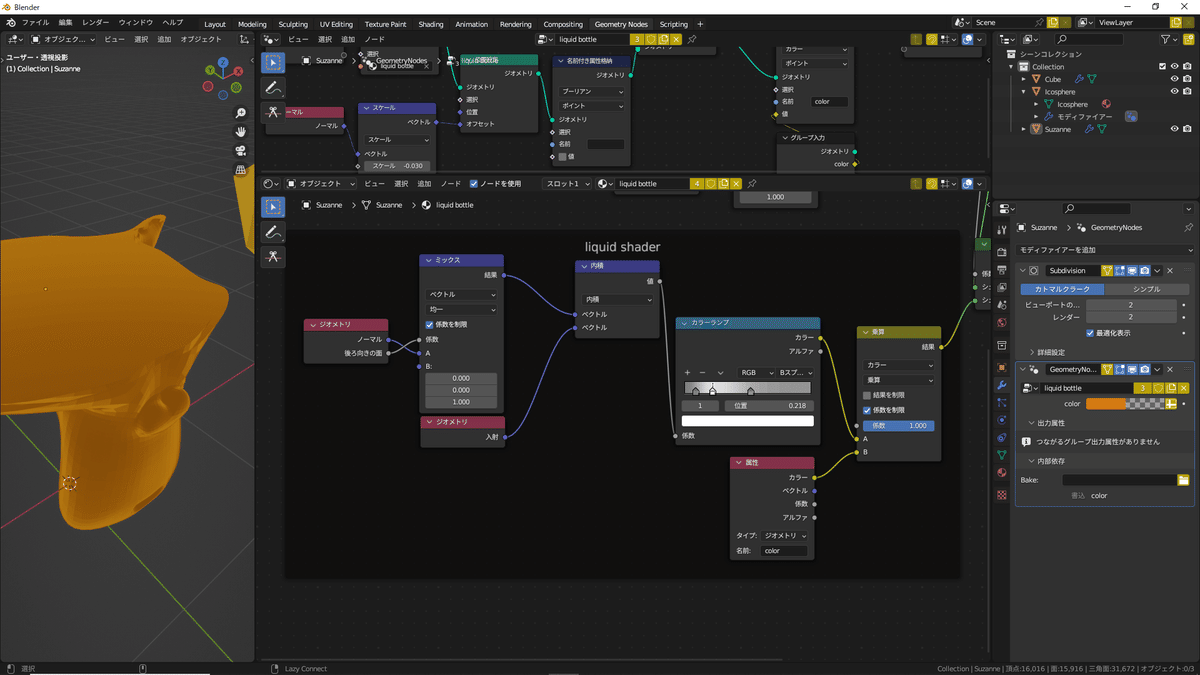
Task: Click the color ramp 位置 0.218 field
Action: click(767, 406)
